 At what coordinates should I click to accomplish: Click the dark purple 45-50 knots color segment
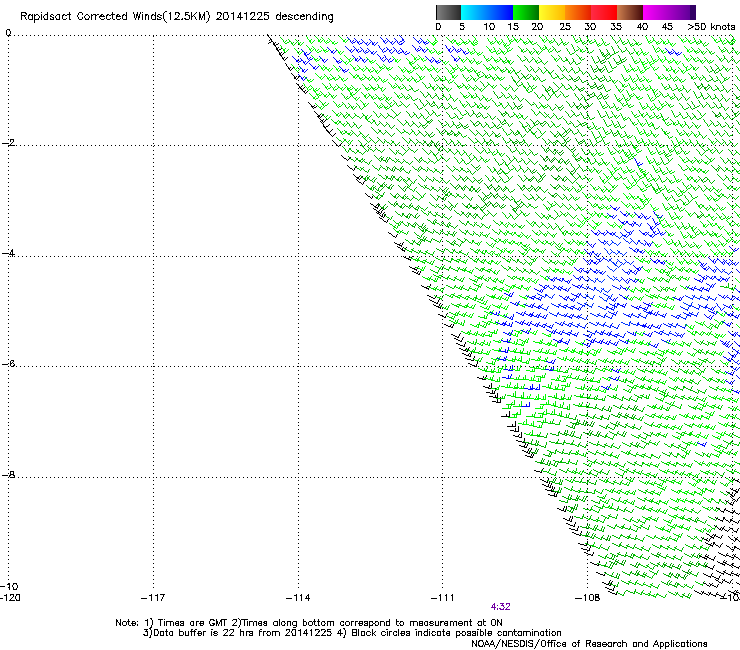point(682,12)
